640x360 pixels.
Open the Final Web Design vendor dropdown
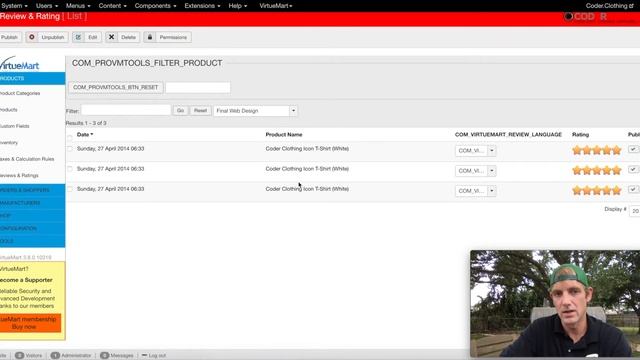click(255, 111)
